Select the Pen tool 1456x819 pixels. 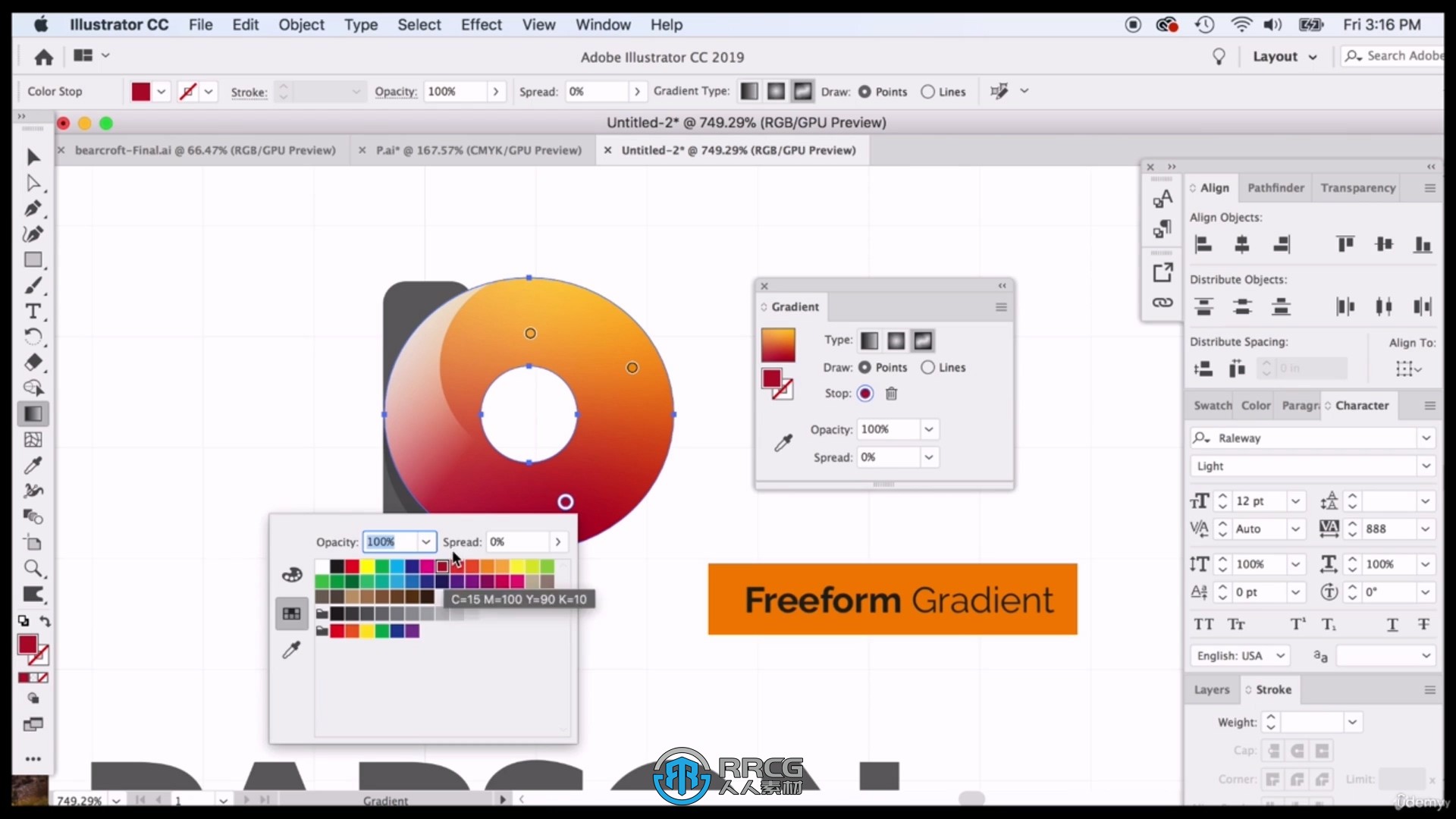point(33,209)
